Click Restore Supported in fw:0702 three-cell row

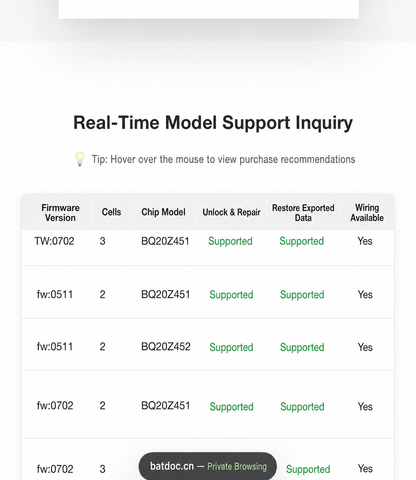coord(308,469)
